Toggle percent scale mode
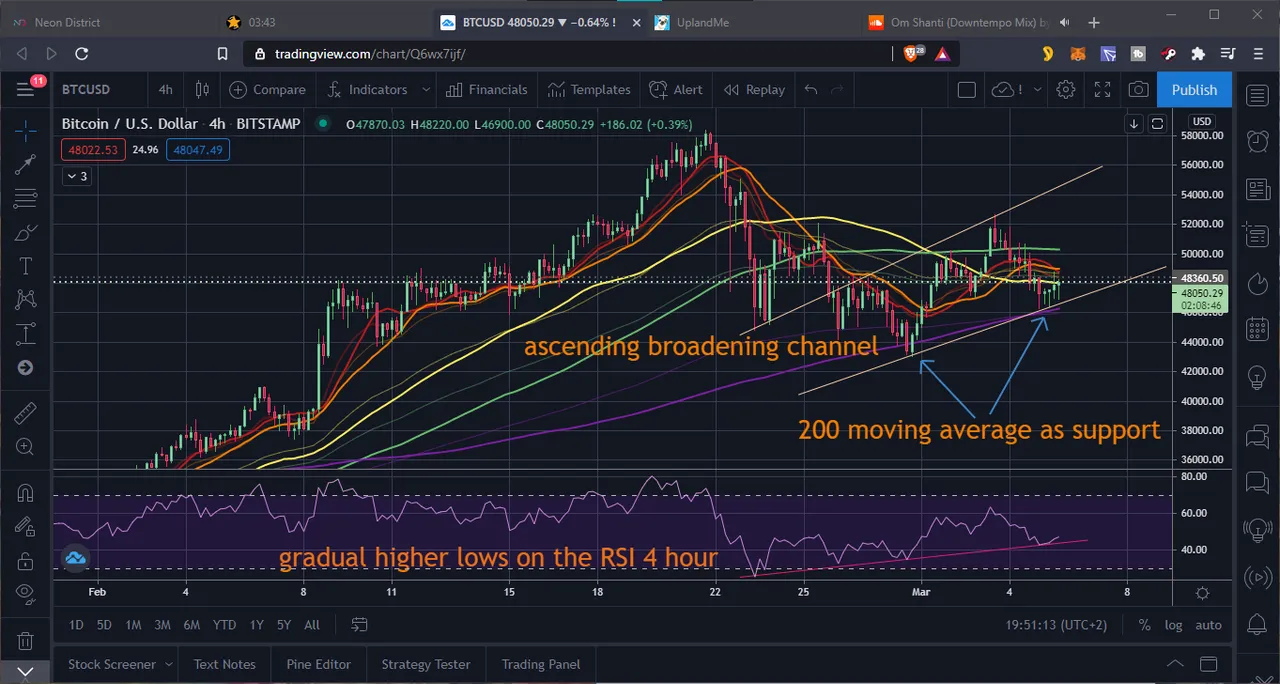 pyautogui.click(x=1144, y=625)
